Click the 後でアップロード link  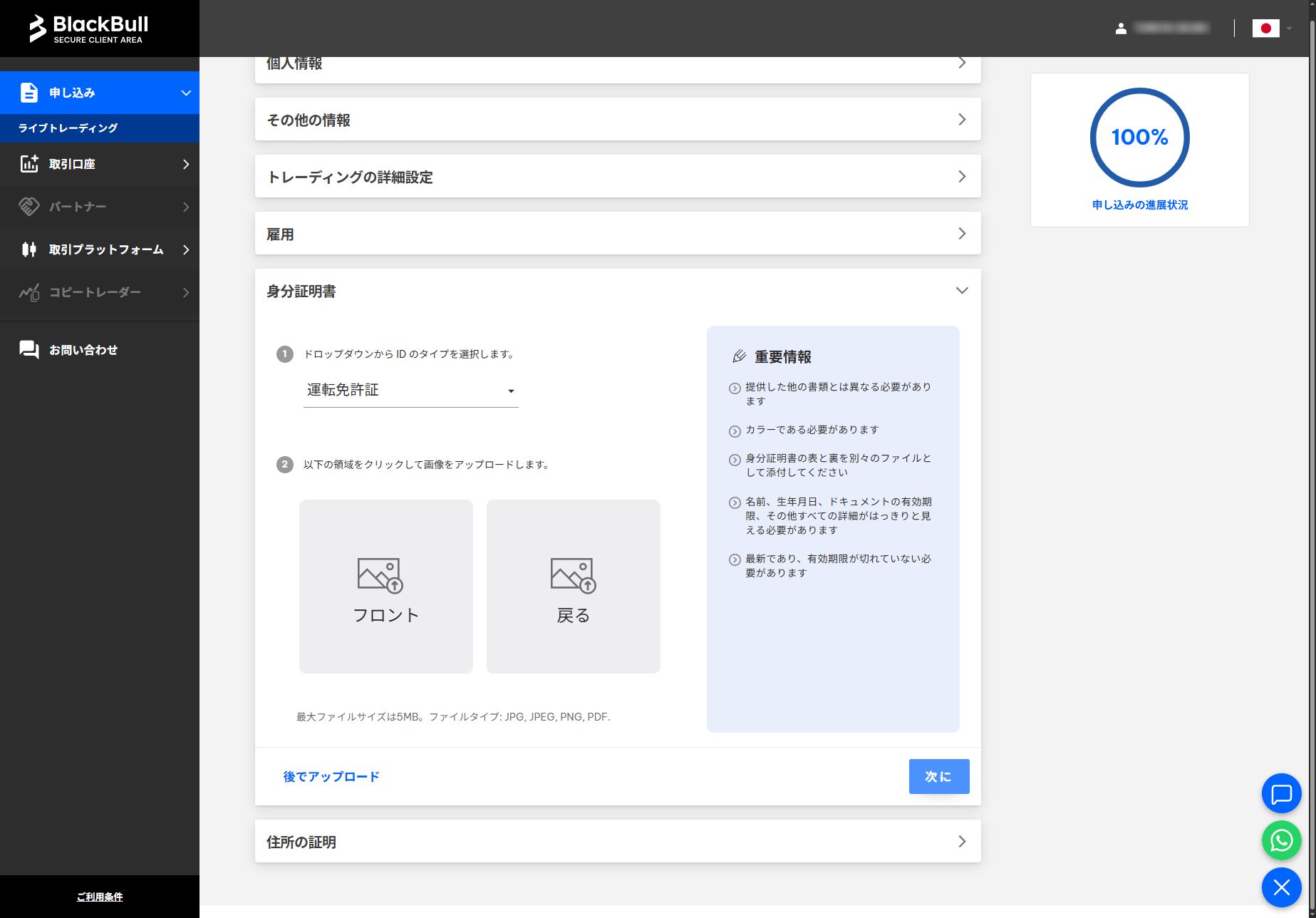pyautogui.click(x=331, y=776)
